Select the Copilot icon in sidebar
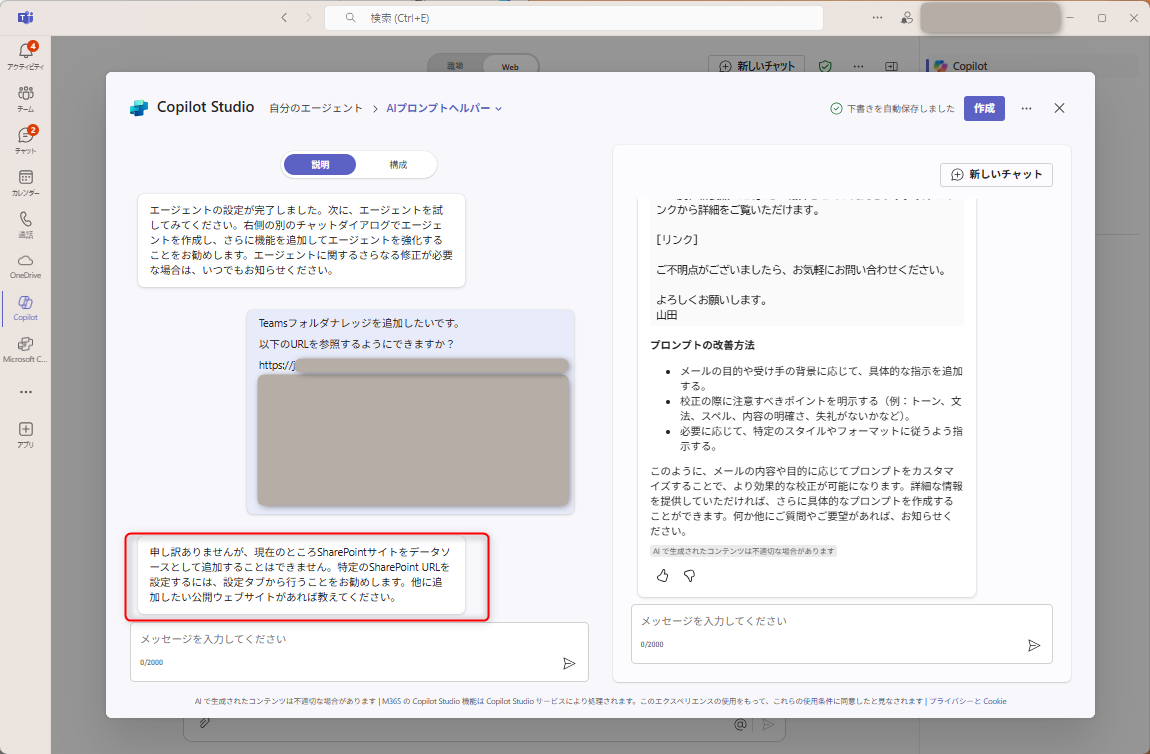This screenshot has width=1150, height=754. [x=26, y=307]
